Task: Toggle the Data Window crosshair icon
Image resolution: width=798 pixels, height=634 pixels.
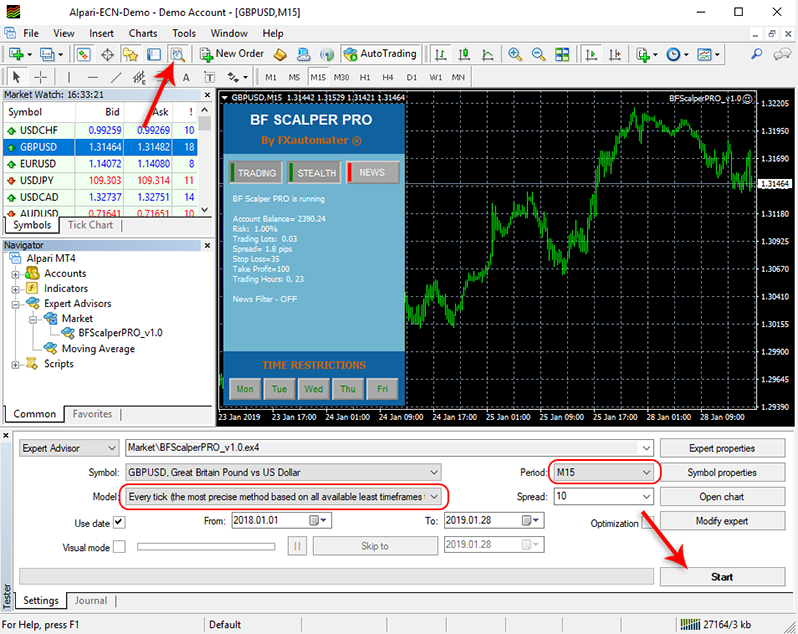Action: pyautogui.click(x=107, y=54)
